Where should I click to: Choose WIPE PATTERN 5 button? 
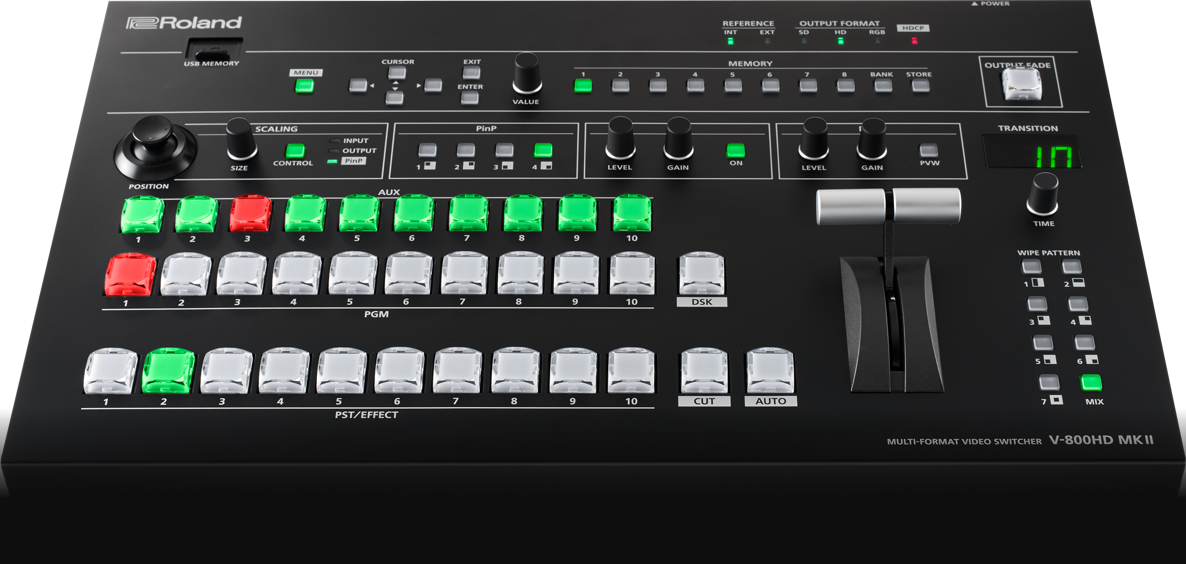[1043, 342]
